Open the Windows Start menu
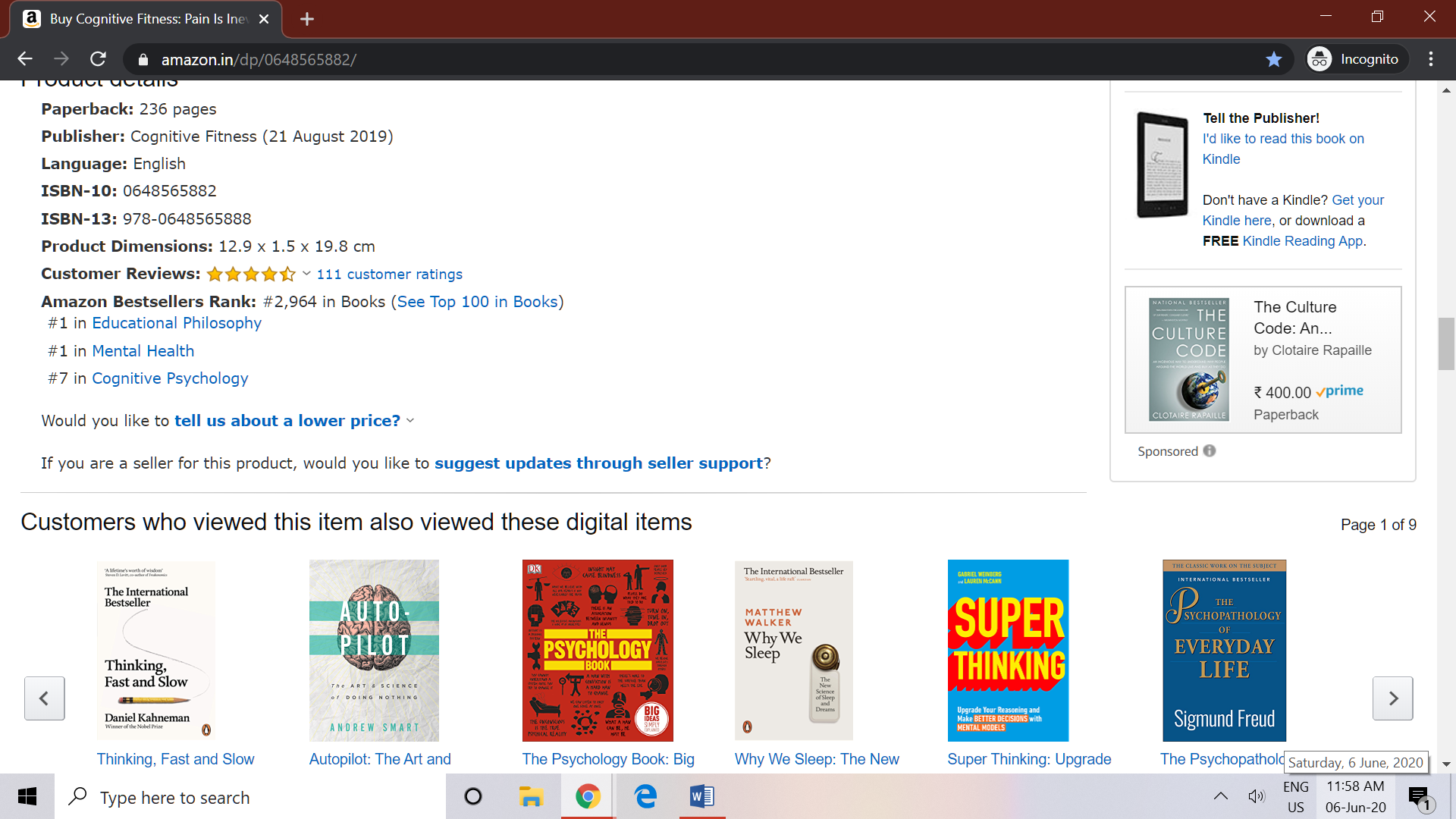 (x=27, y=796)
